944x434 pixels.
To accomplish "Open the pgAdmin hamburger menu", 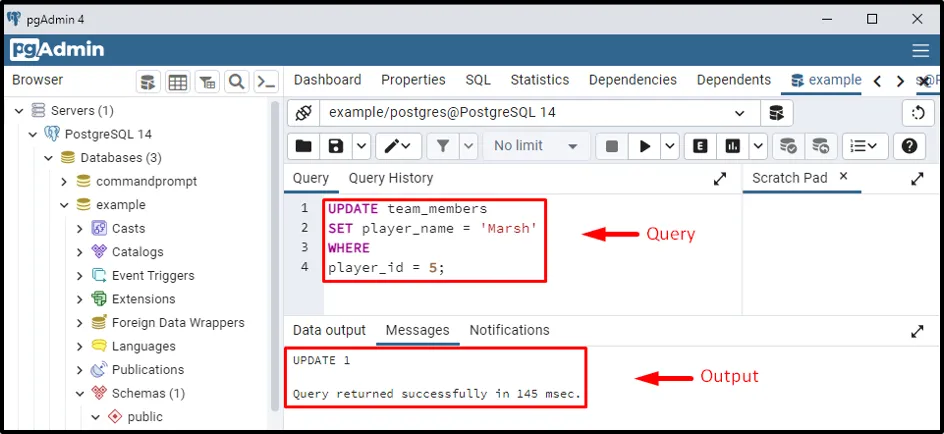I will point(921,50).
